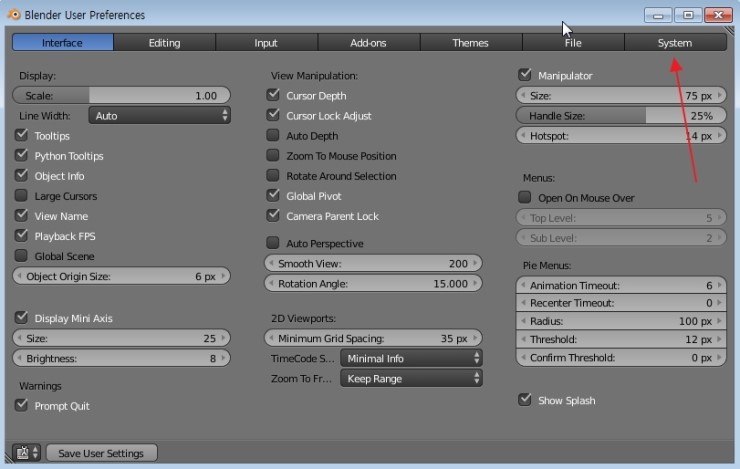Viewport: 740px width, 469px height.
Task: Click the Confirm Threshold field
Action: [621, 358]
